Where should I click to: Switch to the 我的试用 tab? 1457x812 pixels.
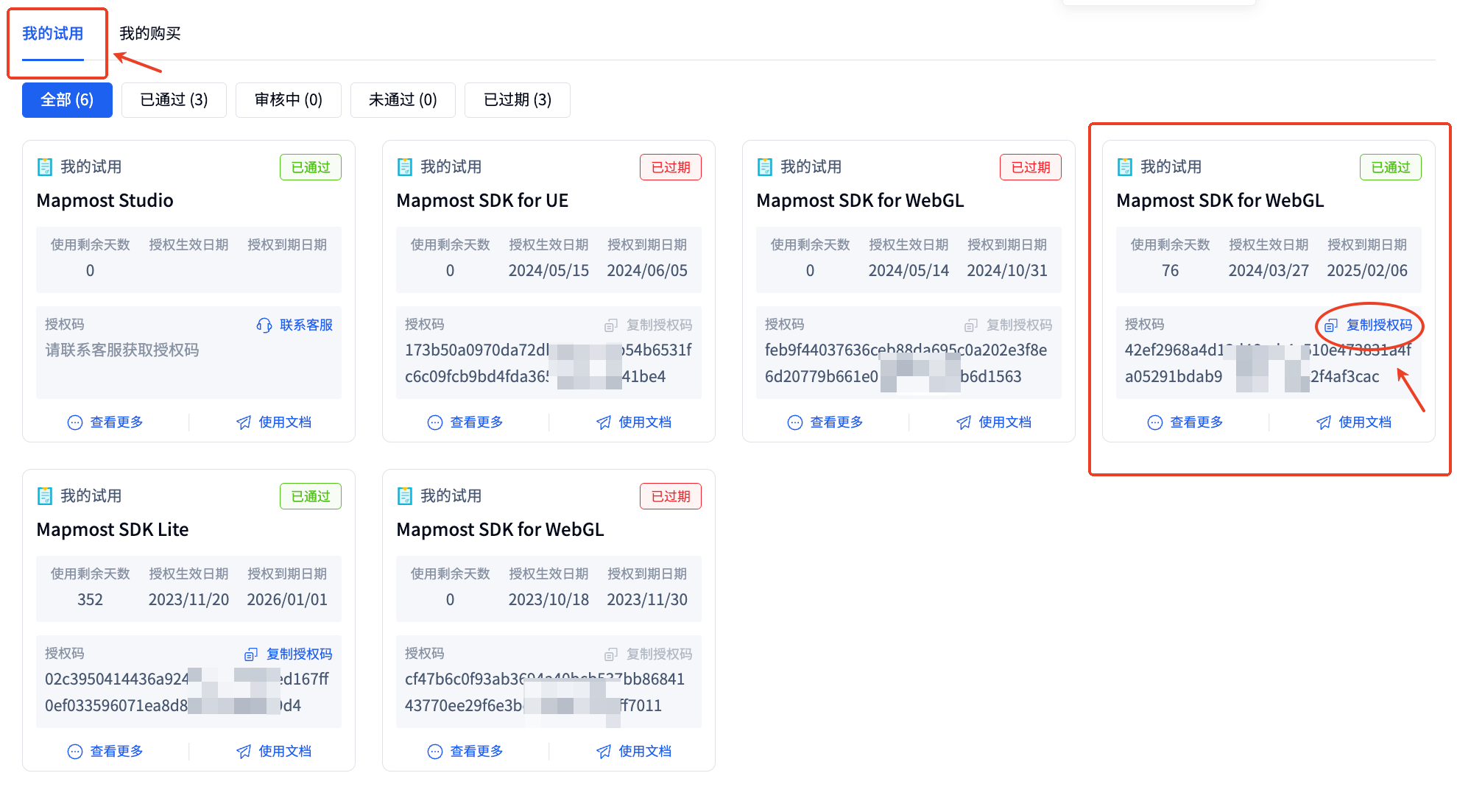(x=52, y=34)
